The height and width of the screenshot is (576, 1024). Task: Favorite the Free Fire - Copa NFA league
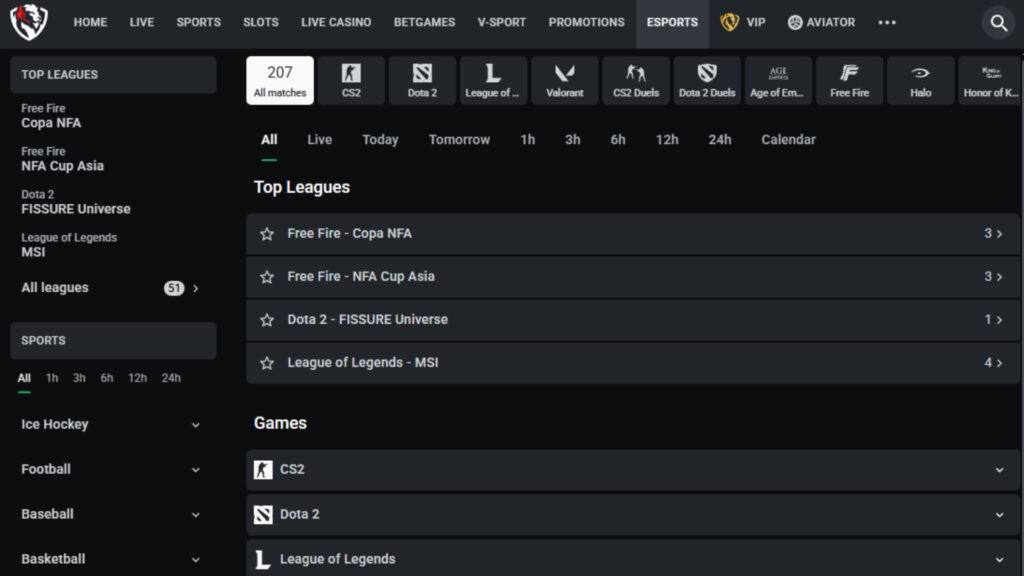(266, 233)
